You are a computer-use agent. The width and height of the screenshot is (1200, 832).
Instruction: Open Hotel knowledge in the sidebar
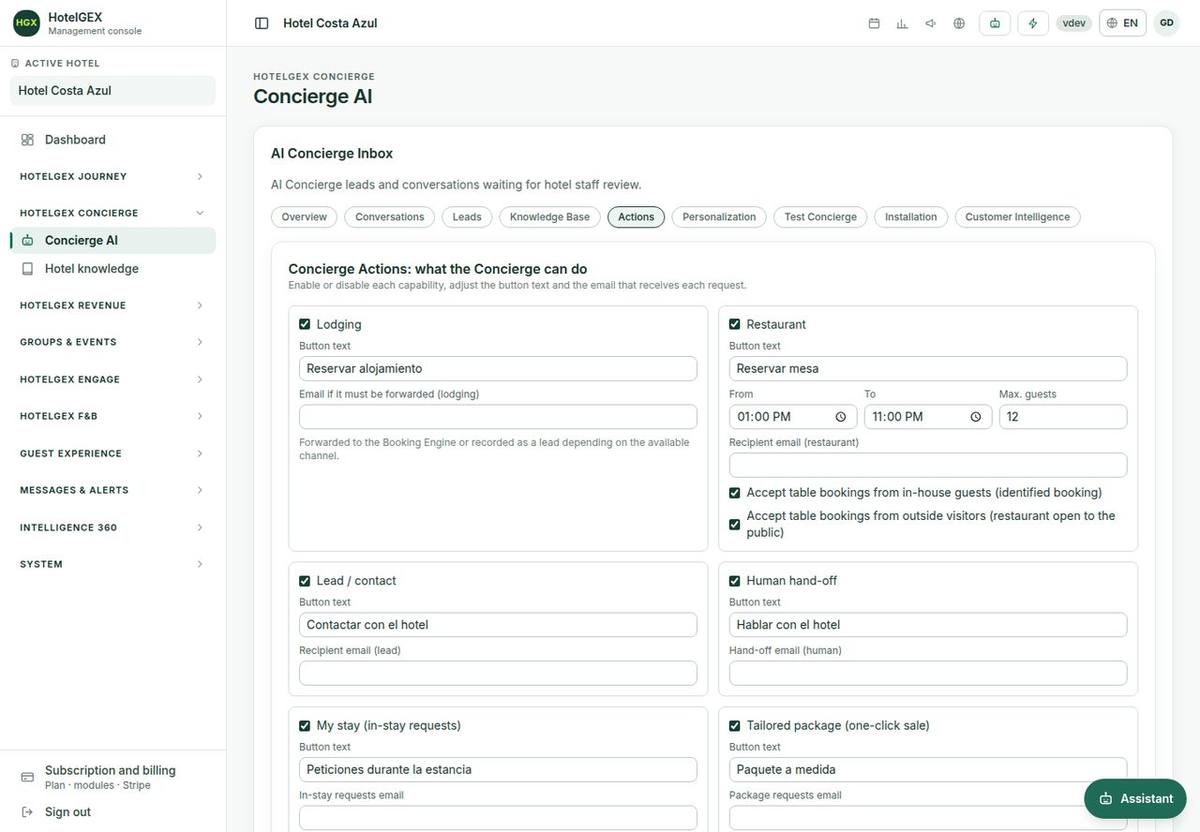(x=112, y=269)
